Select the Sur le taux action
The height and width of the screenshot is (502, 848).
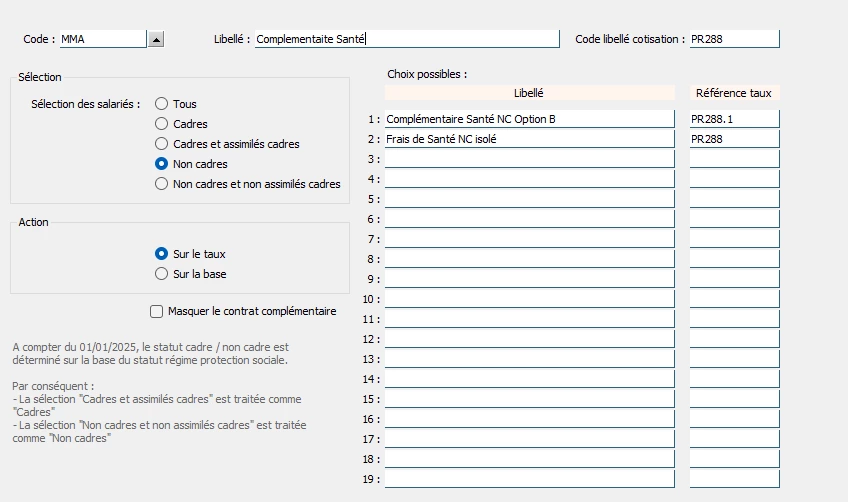(161, 254)
